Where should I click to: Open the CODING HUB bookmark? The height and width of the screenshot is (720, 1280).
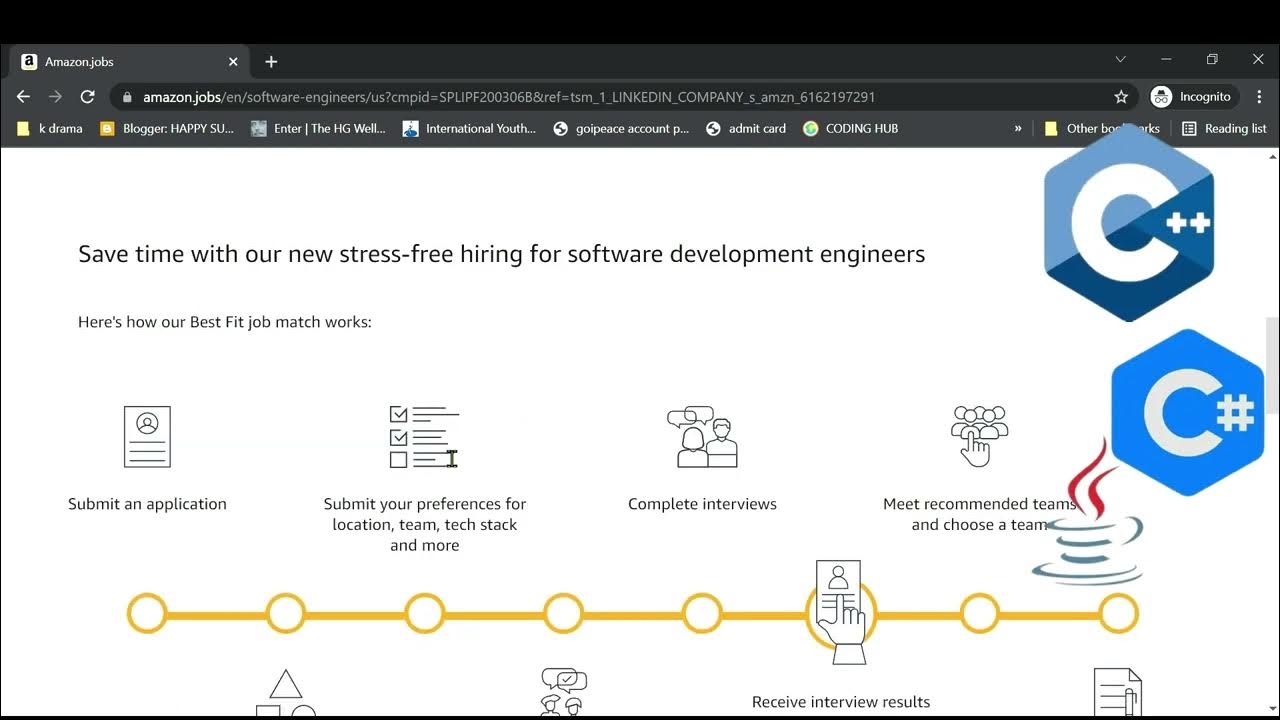click(x=851, y=128)
